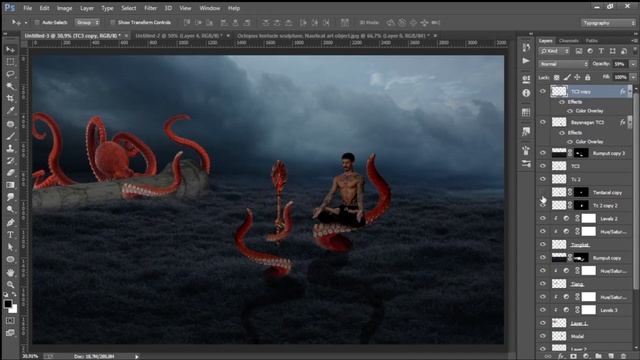Switch to the Untitled-2 document tab
Image resolution: width=640 pixels, height=360 pixels.
pyautogui.click(x=179, y=36)
